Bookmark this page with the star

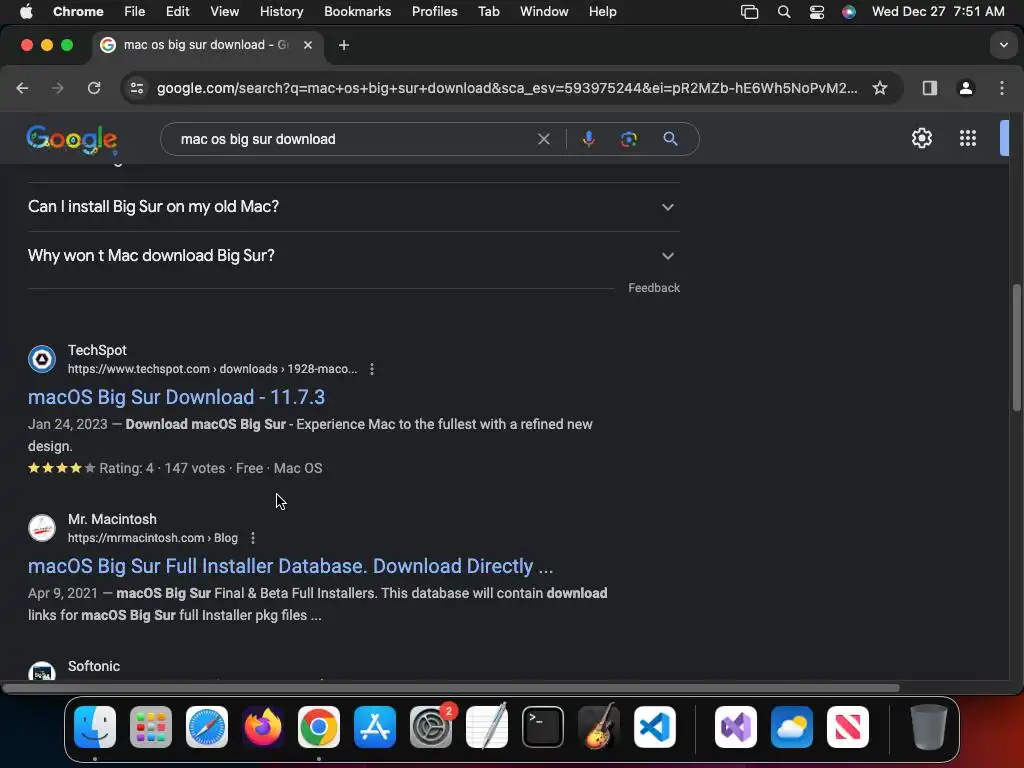click(880, 88)
